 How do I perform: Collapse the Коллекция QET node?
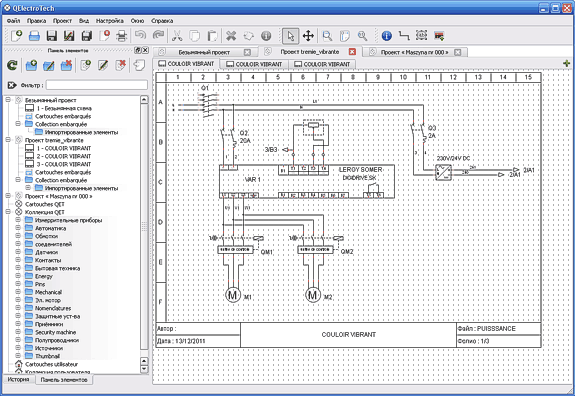point(8,212)
